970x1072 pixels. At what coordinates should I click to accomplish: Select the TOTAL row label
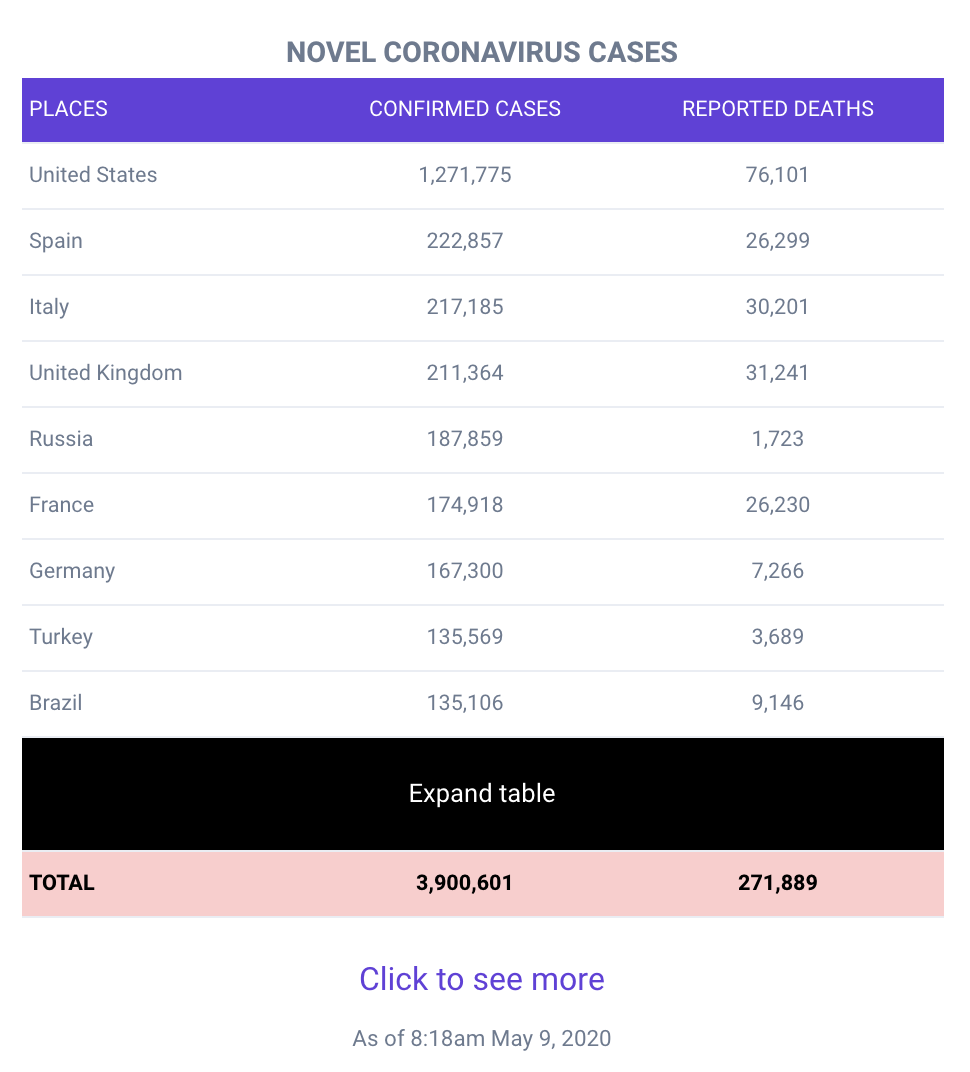tap(62, 883)
